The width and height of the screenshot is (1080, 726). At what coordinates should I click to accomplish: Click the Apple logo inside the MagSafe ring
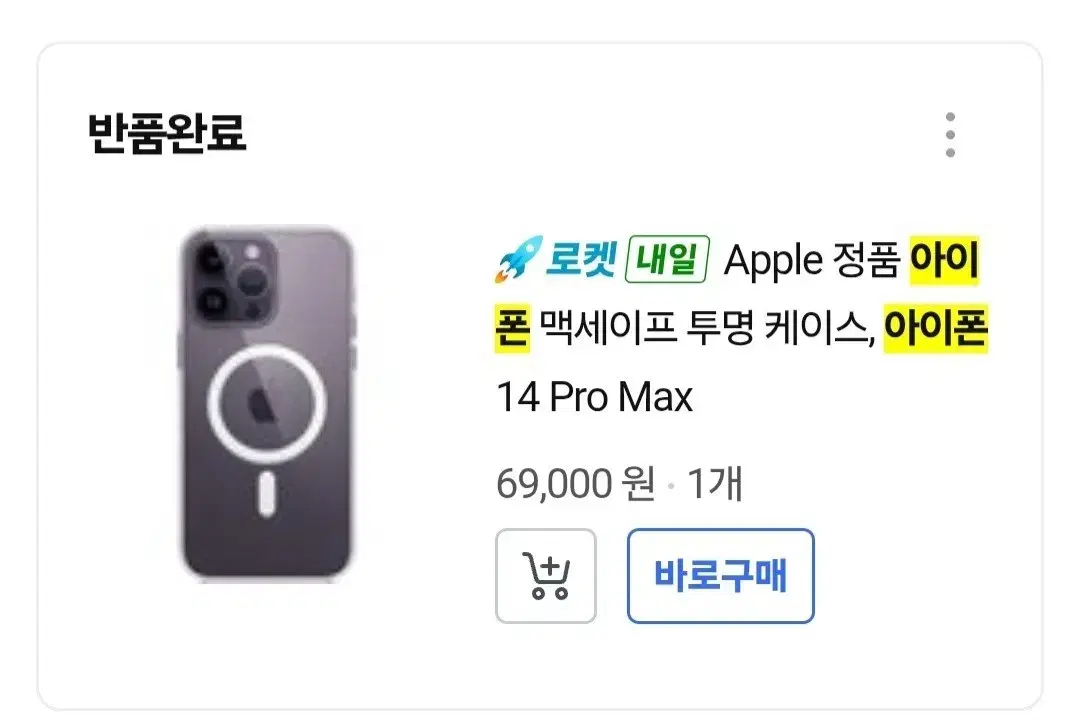tap(266, 405)
